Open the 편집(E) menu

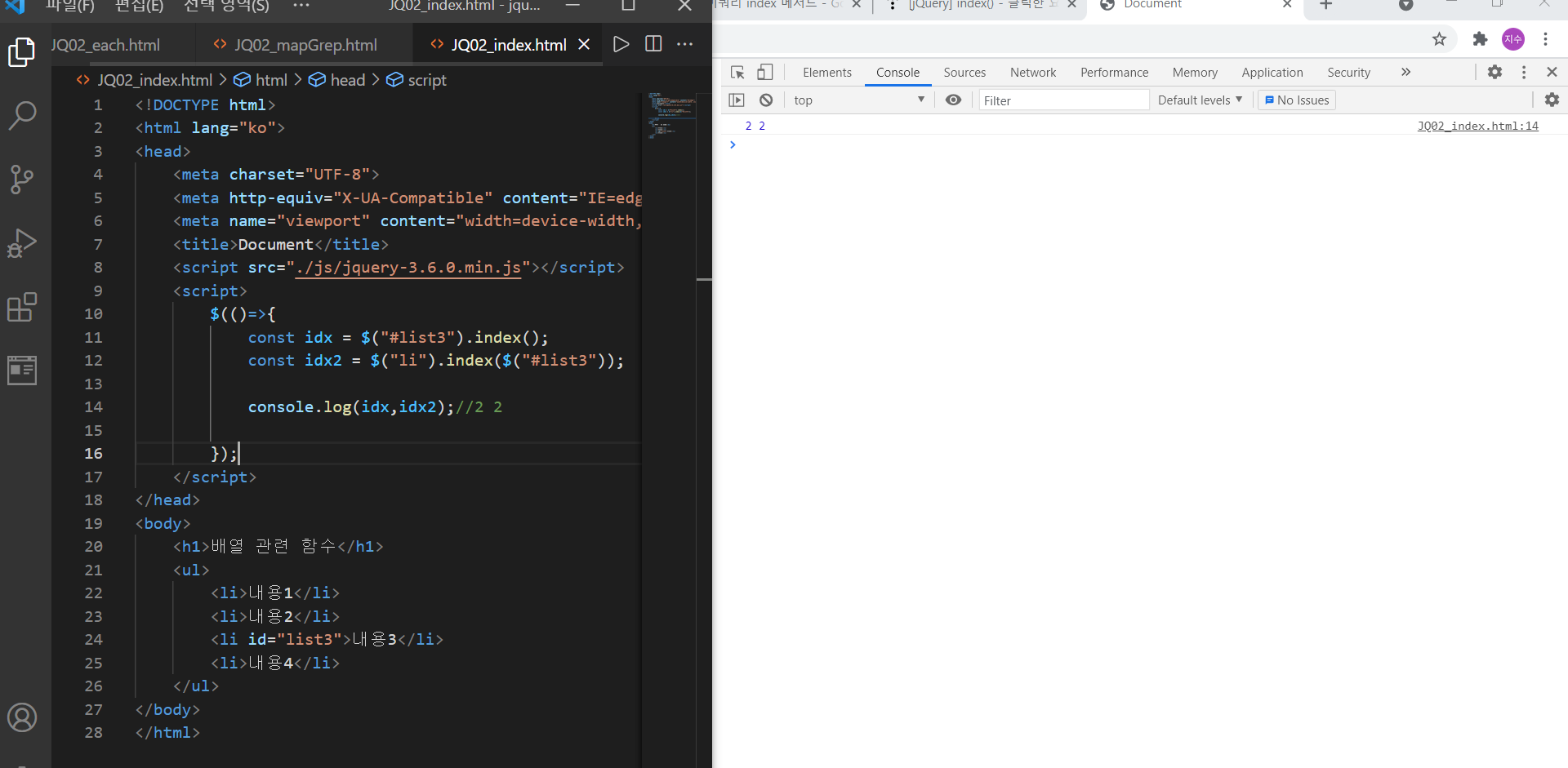click(x=139, y=6)
